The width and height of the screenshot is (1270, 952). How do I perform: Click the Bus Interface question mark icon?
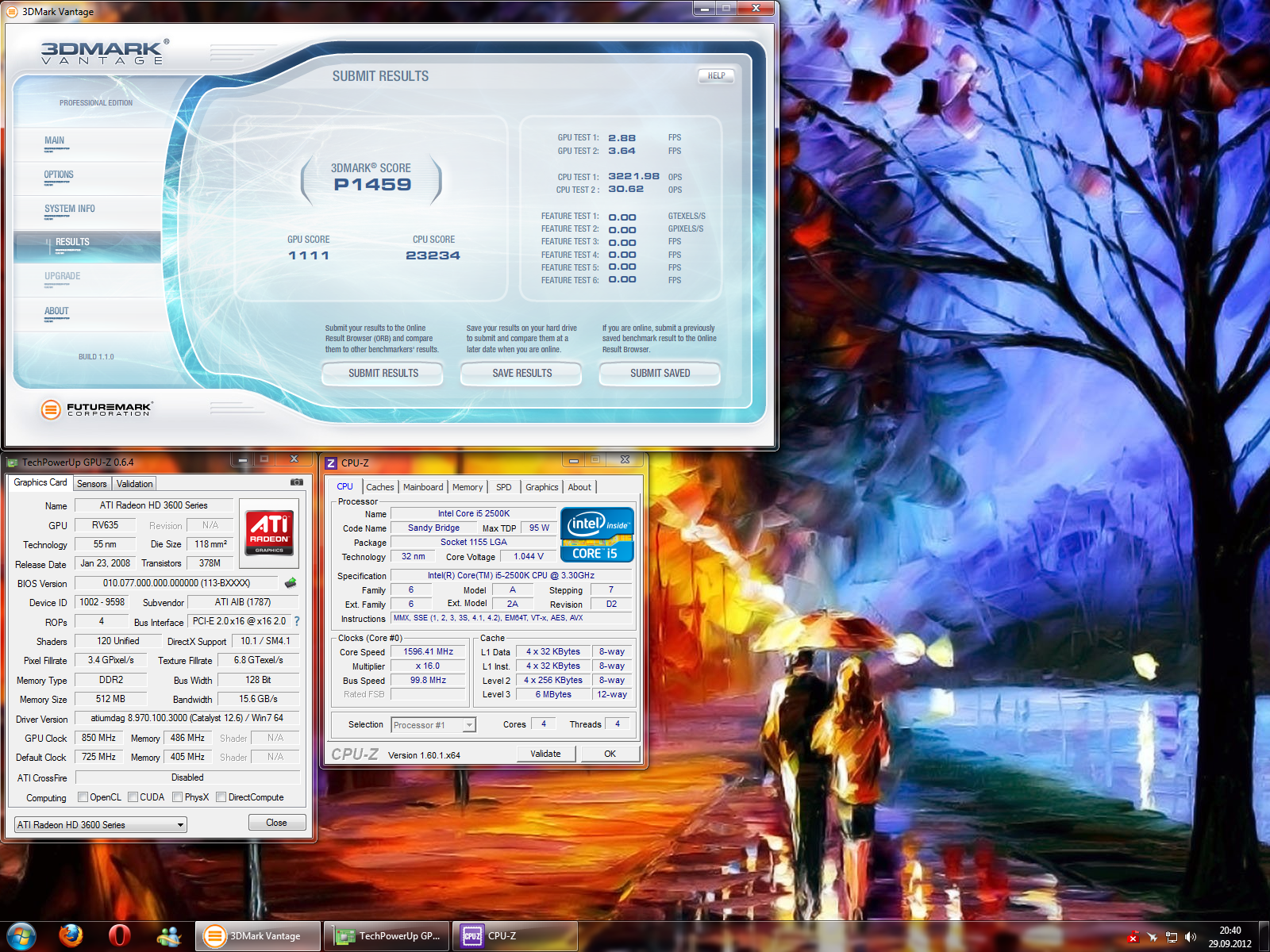[297, 621]
